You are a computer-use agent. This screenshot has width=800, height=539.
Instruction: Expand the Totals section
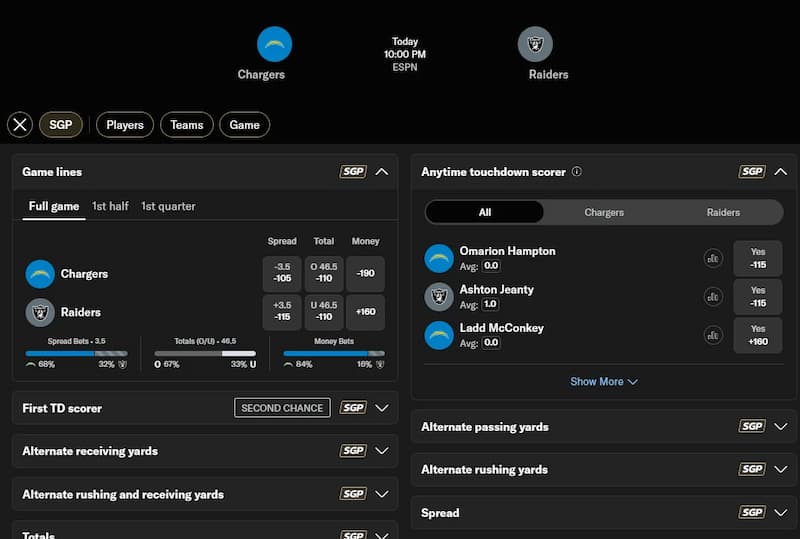(382, 534)
